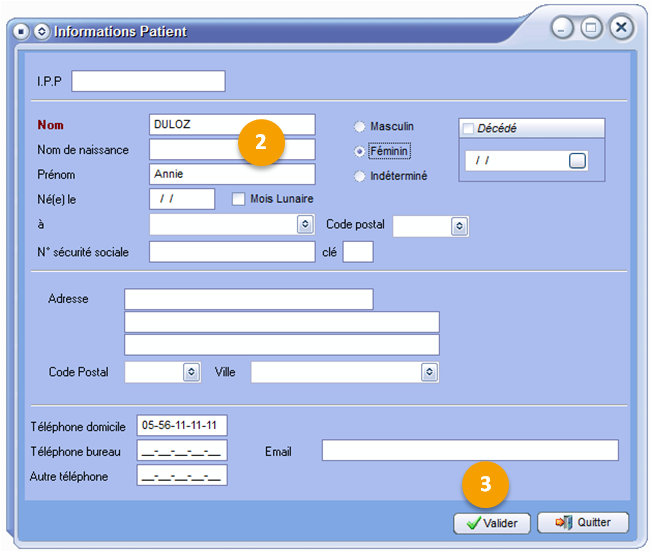Open the address Code Postal dropdown
The image size is (652, 552).
191,372
